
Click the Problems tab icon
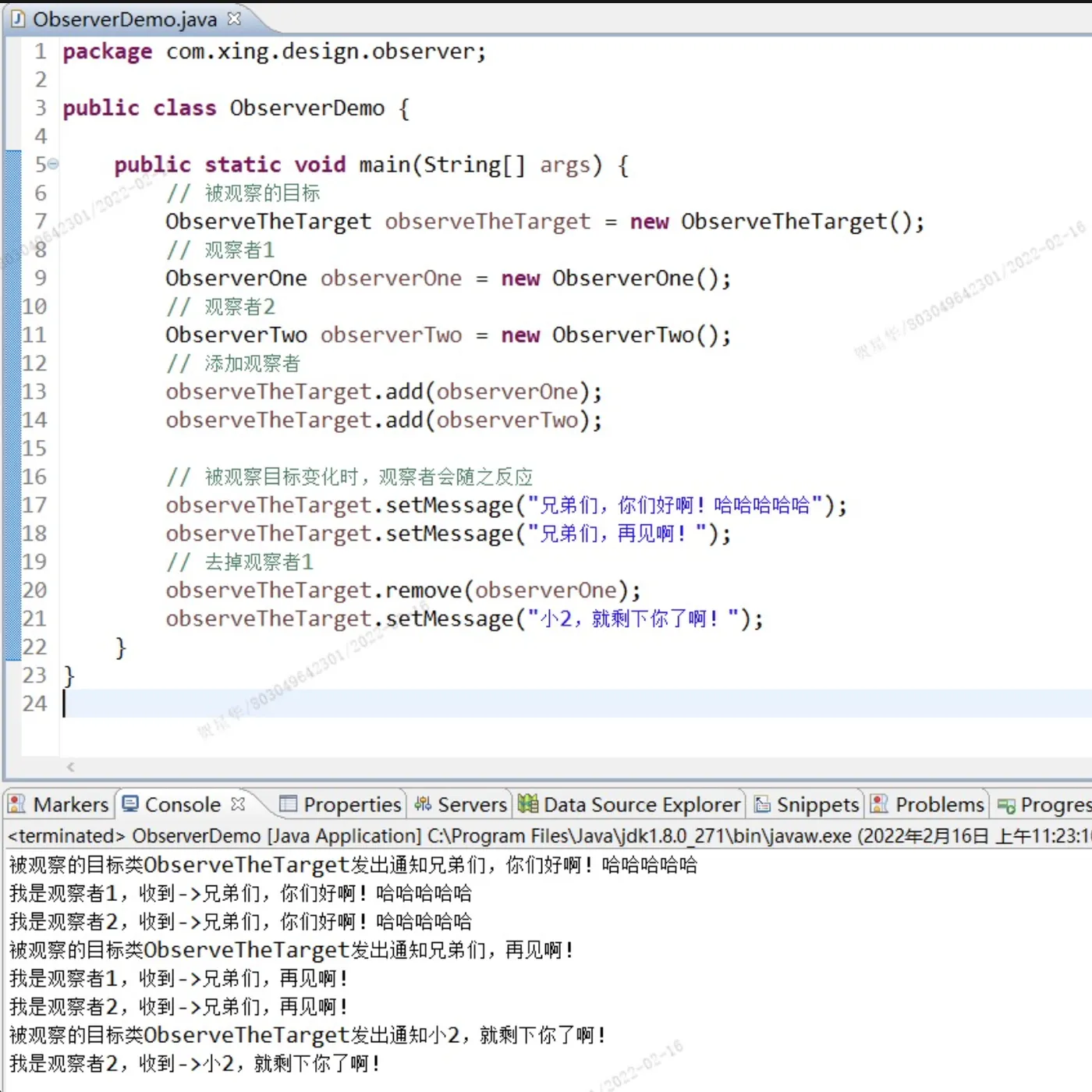coord(879,803)
